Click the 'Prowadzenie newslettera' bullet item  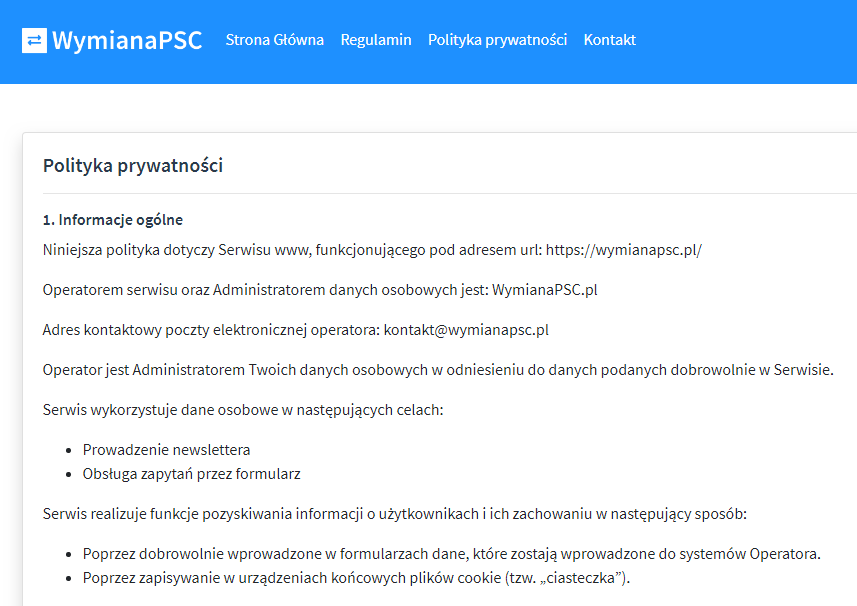point(166,450)
